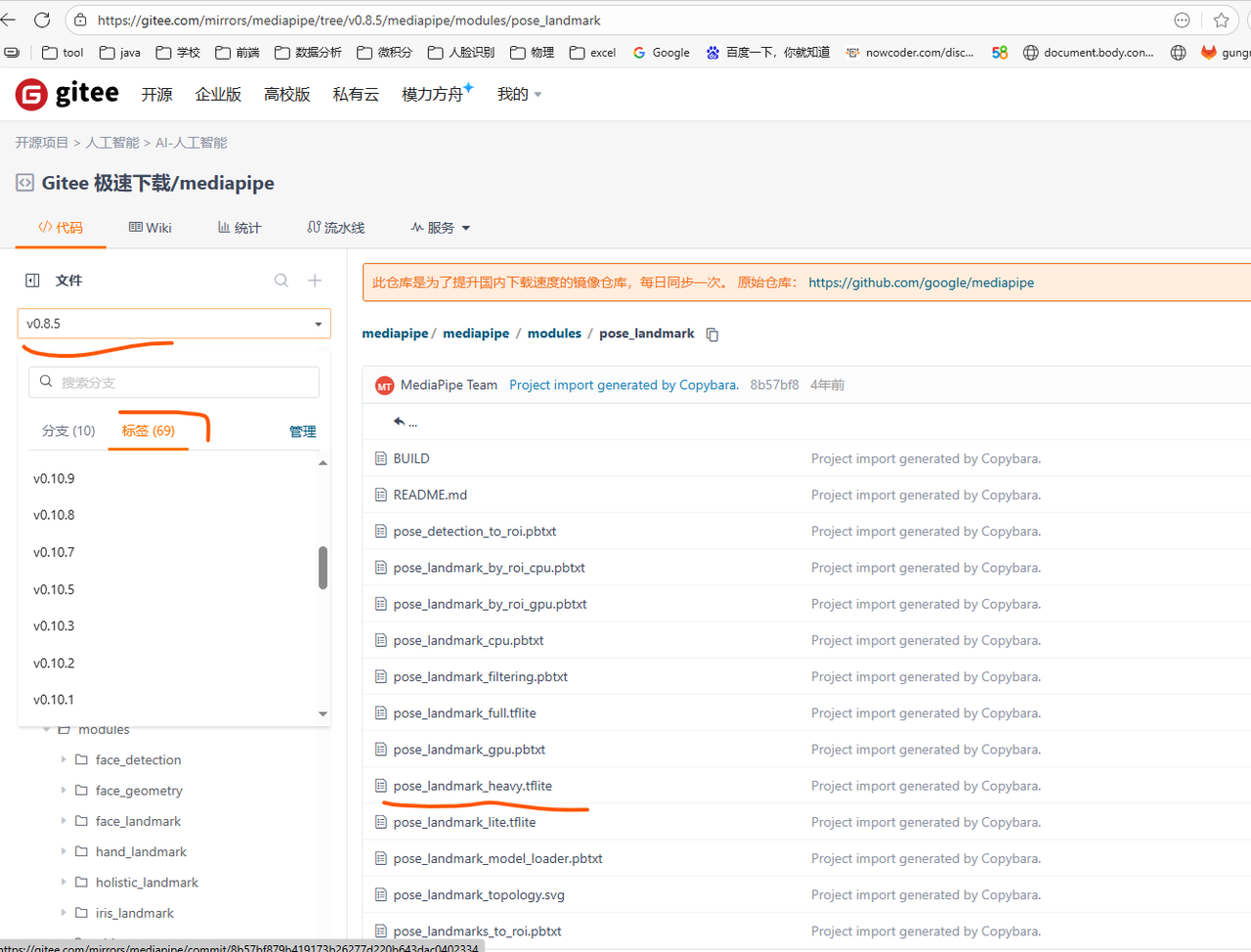Expand the face_detection folder
The height and width of the screenshot is (952, 1251).
tap(64, 759)
